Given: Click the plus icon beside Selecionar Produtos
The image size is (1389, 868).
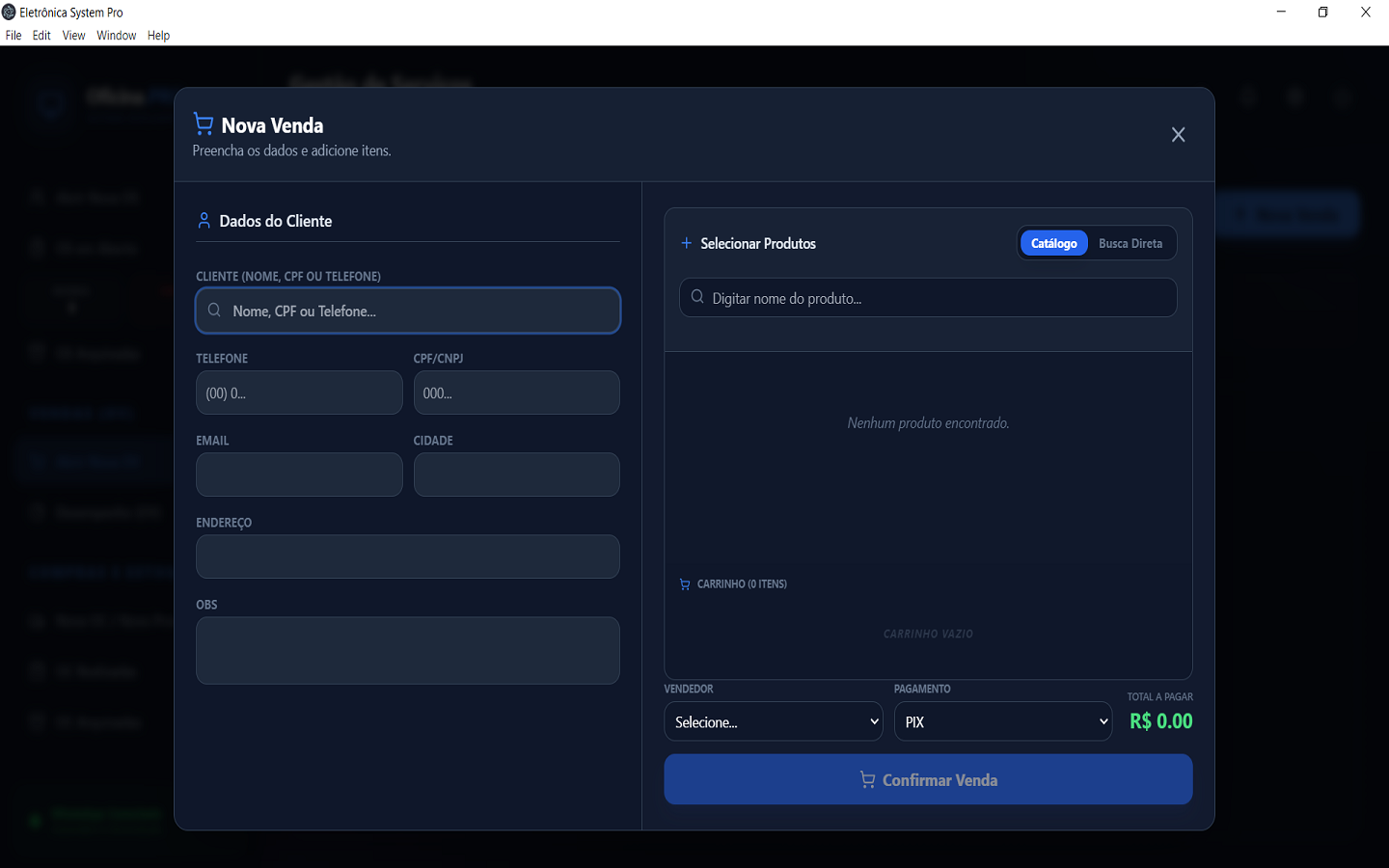Looking at the screenshot, I should pos(687,243).
